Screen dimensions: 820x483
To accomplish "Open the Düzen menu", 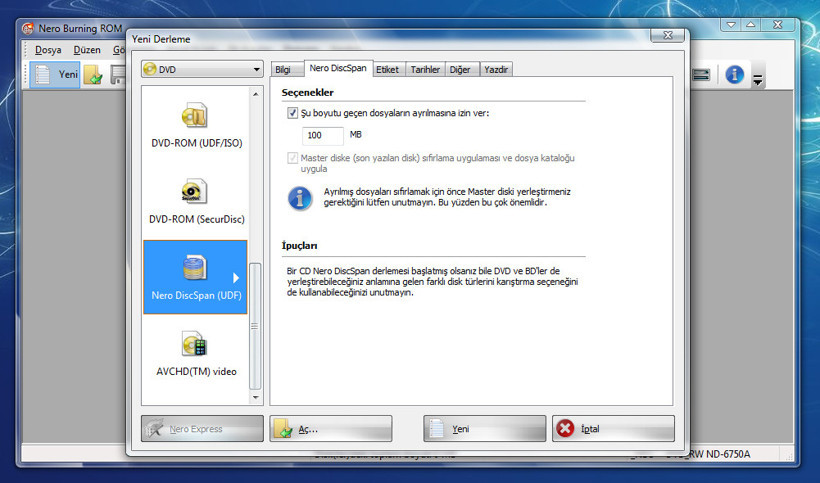I will pyautogui.click(x=87, y=50).
